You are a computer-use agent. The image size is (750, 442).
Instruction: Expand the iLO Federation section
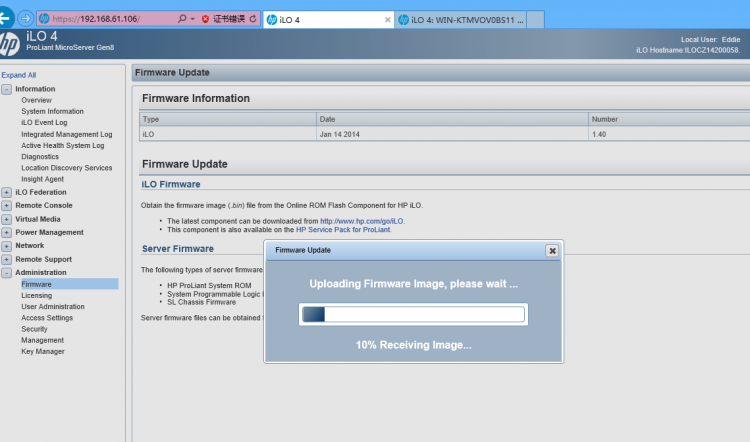pos(6,192)
